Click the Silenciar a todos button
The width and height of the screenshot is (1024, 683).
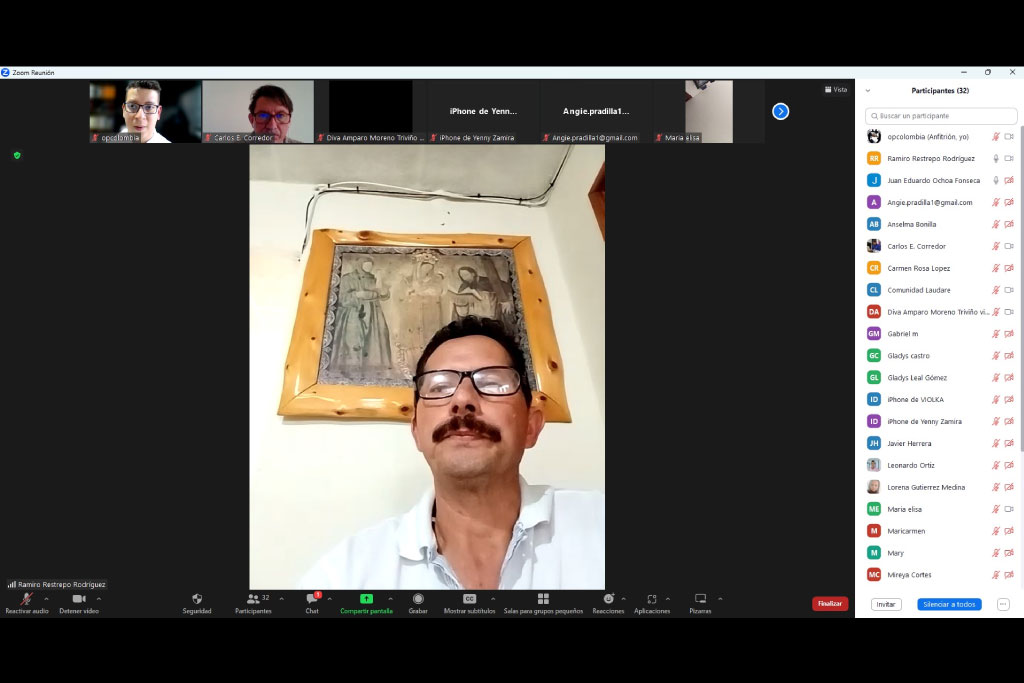click(x=949, y=604)
